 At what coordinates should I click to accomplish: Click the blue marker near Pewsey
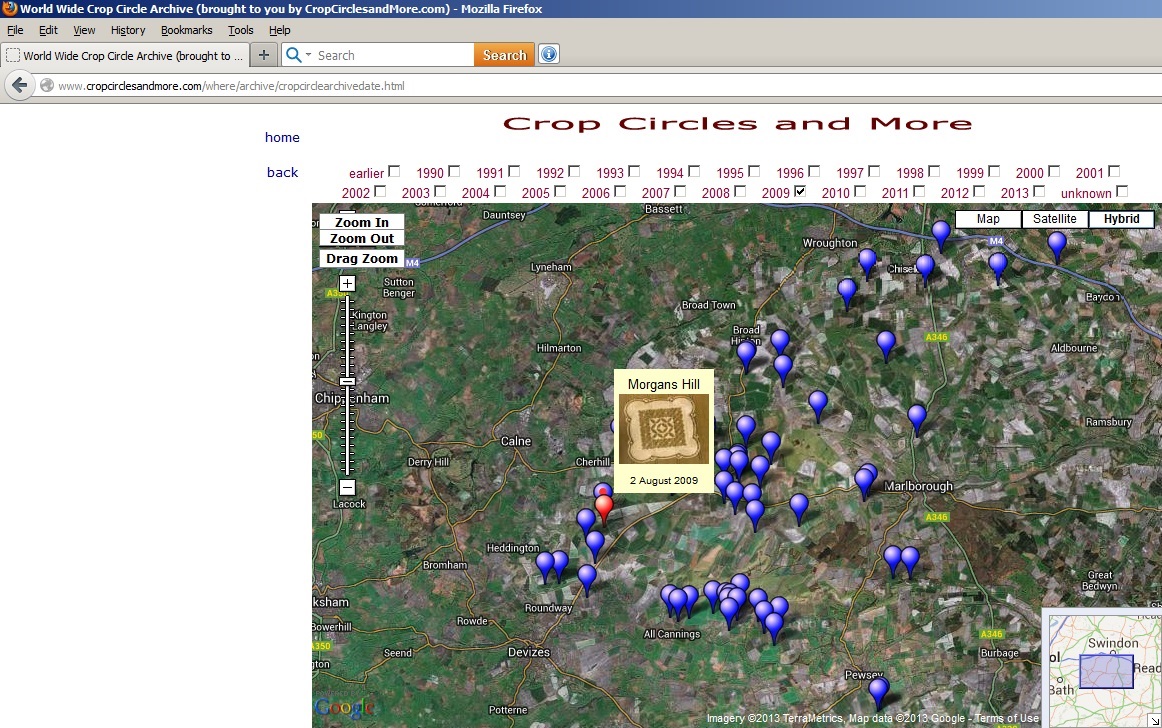point(878,689)
